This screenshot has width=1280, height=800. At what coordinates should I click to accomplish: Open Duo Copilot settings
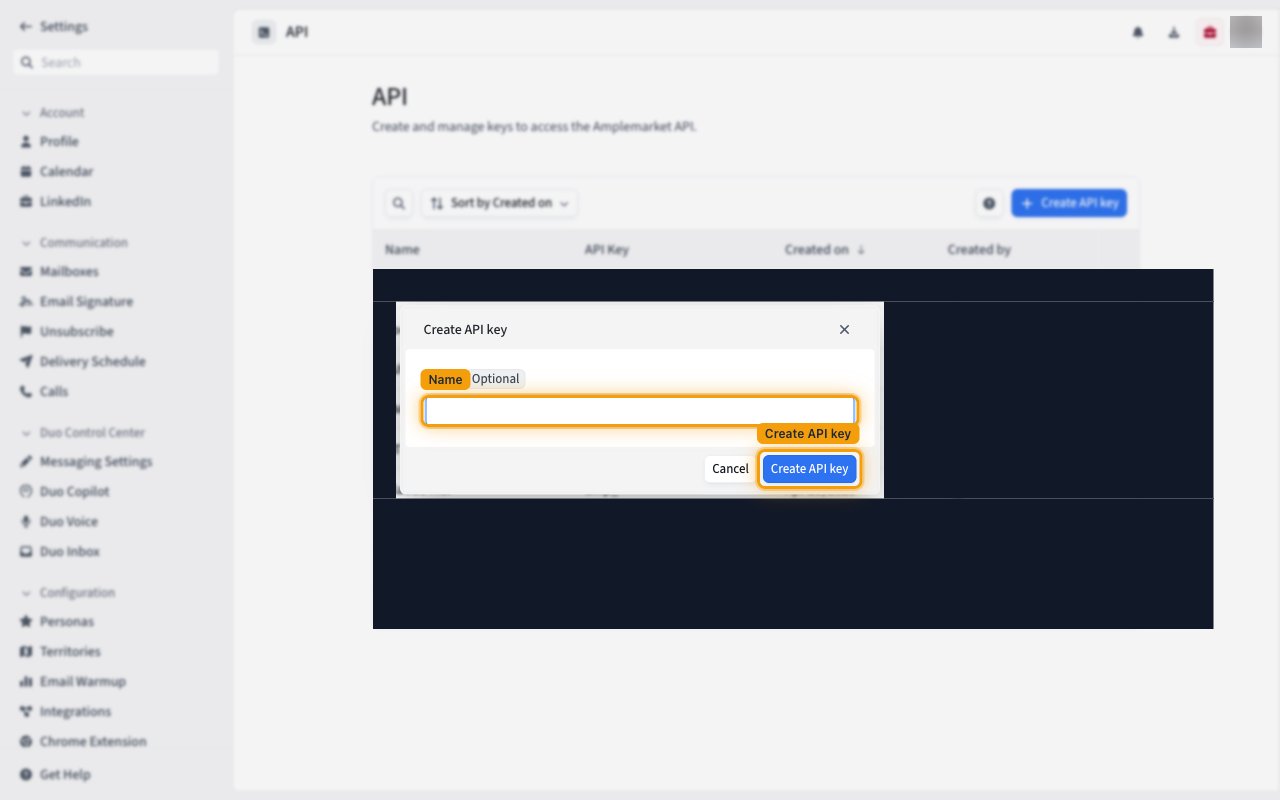coord(74,492)
